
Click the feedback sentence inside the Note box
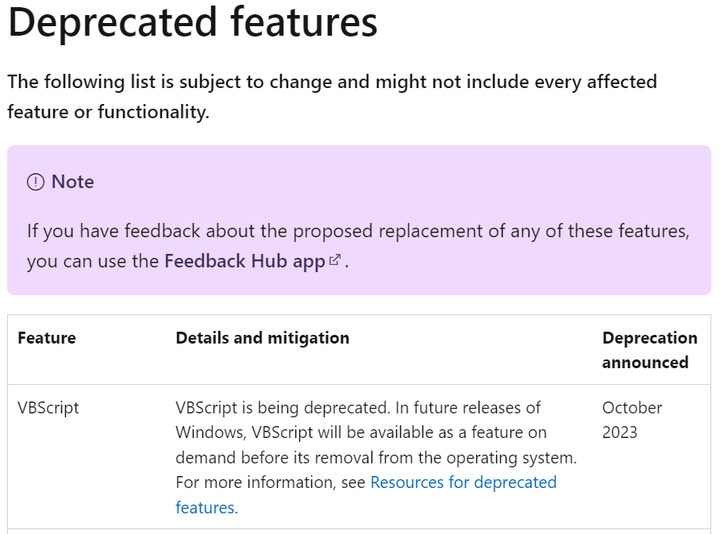[358, 246]
